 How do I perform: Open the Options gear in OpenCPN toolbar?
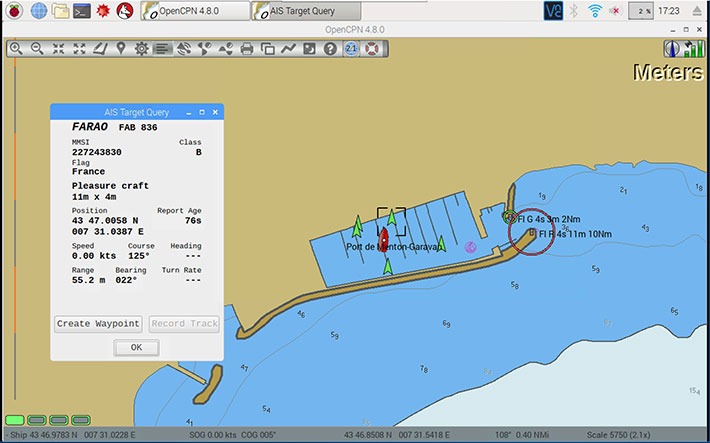[x=142, y=48]
